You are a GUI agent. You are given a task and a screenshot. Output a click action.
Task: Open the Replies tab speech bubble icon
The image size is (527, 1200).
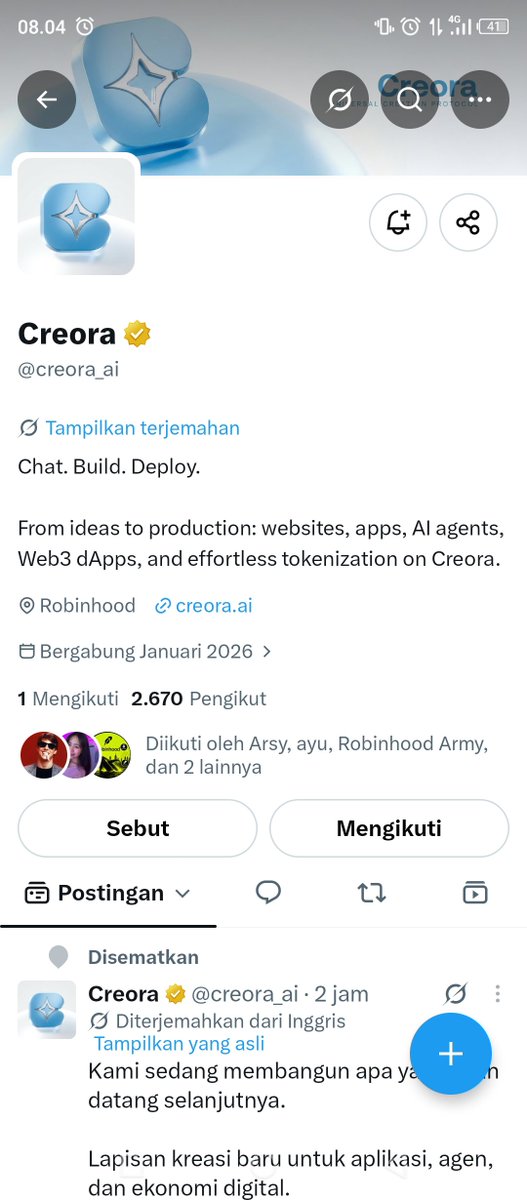coord(268,892)
